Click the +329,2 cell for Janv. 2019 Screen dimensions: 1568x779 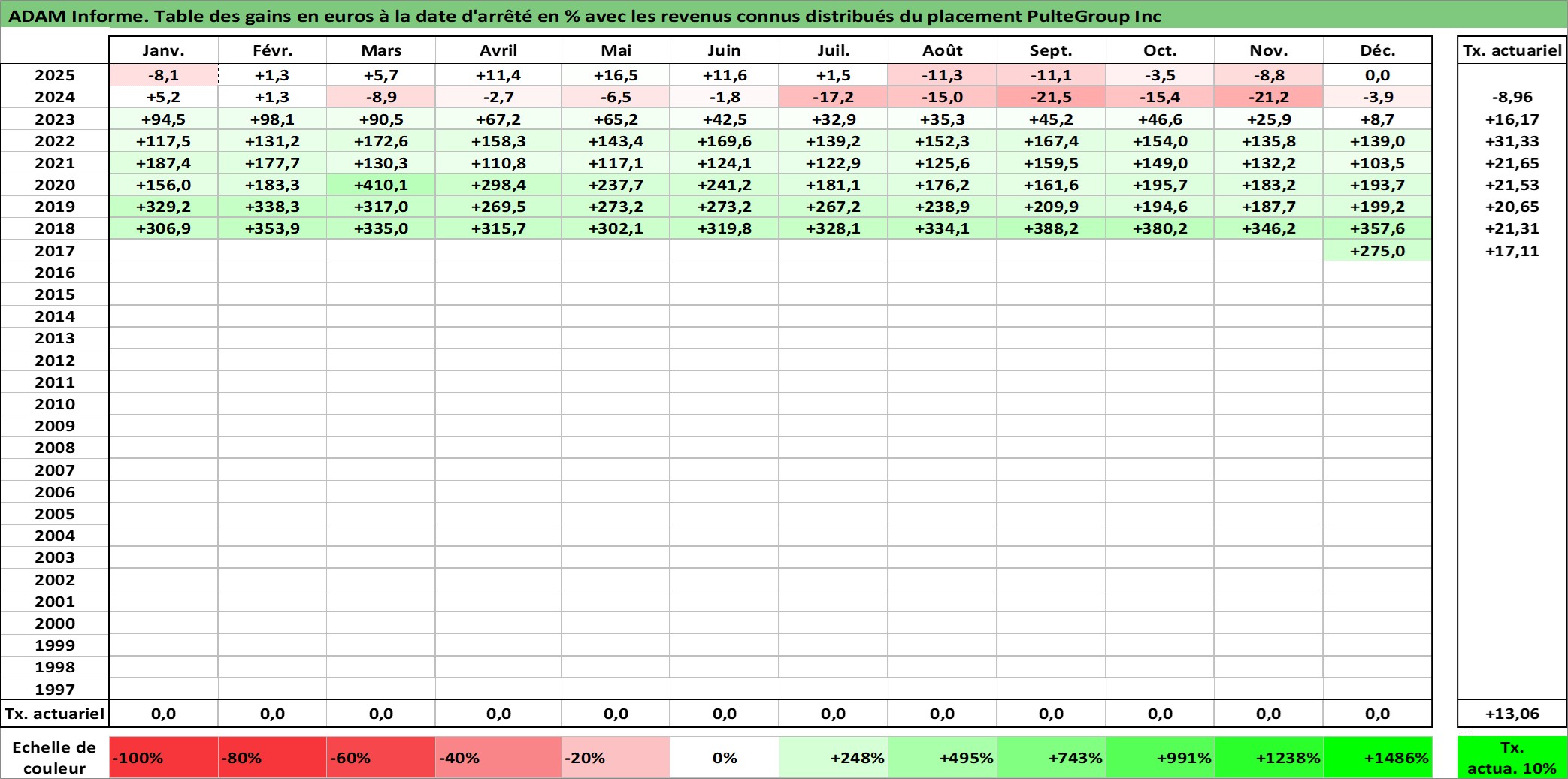[164, 207]
